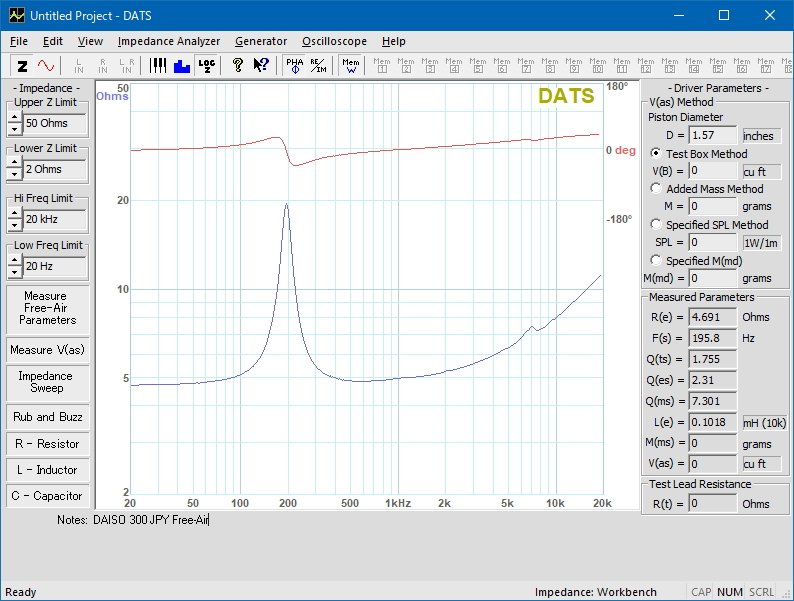Click the Measure Free-Air Parameters button
This screenshot has height=601, width=794.
[x=48, y=308]
